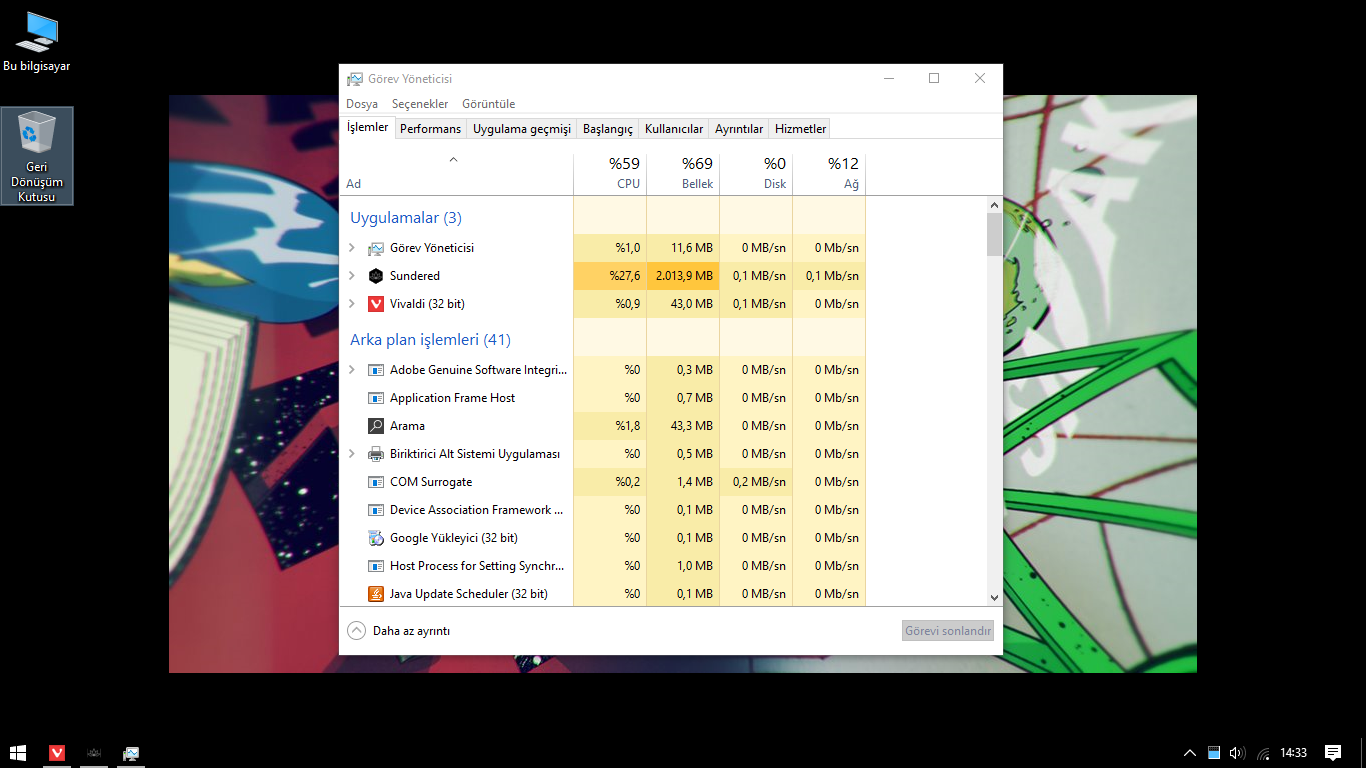Open the Dosya menu
This screenshot has width=1366, height=768.
362,104
